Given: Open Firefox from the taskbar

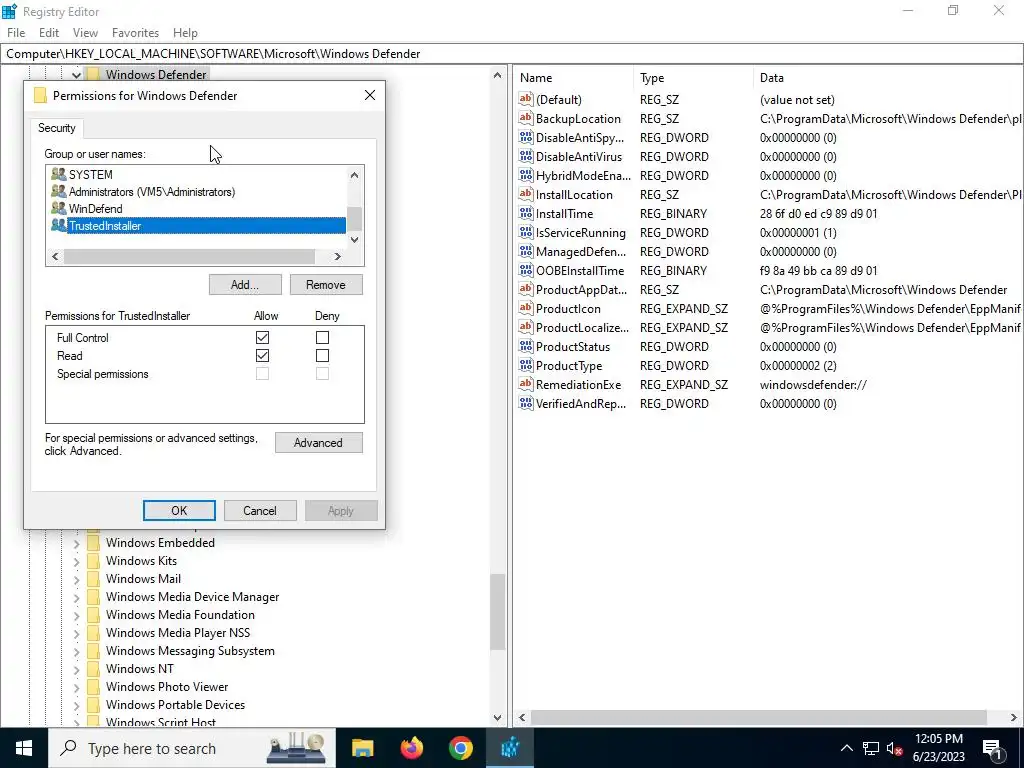Looking at the screenshot, I should click(x=411, y=748).
